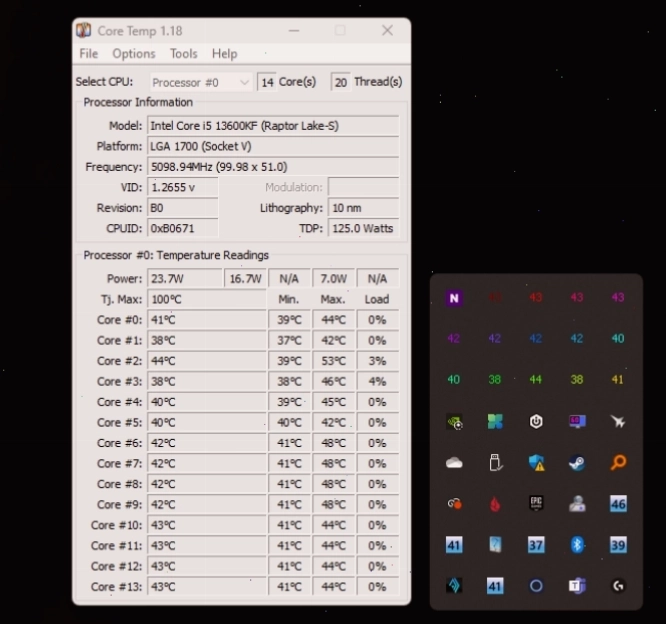666x625 pixels.
Task: Open the OneNote tray icon
Action: tap(454, 298)
